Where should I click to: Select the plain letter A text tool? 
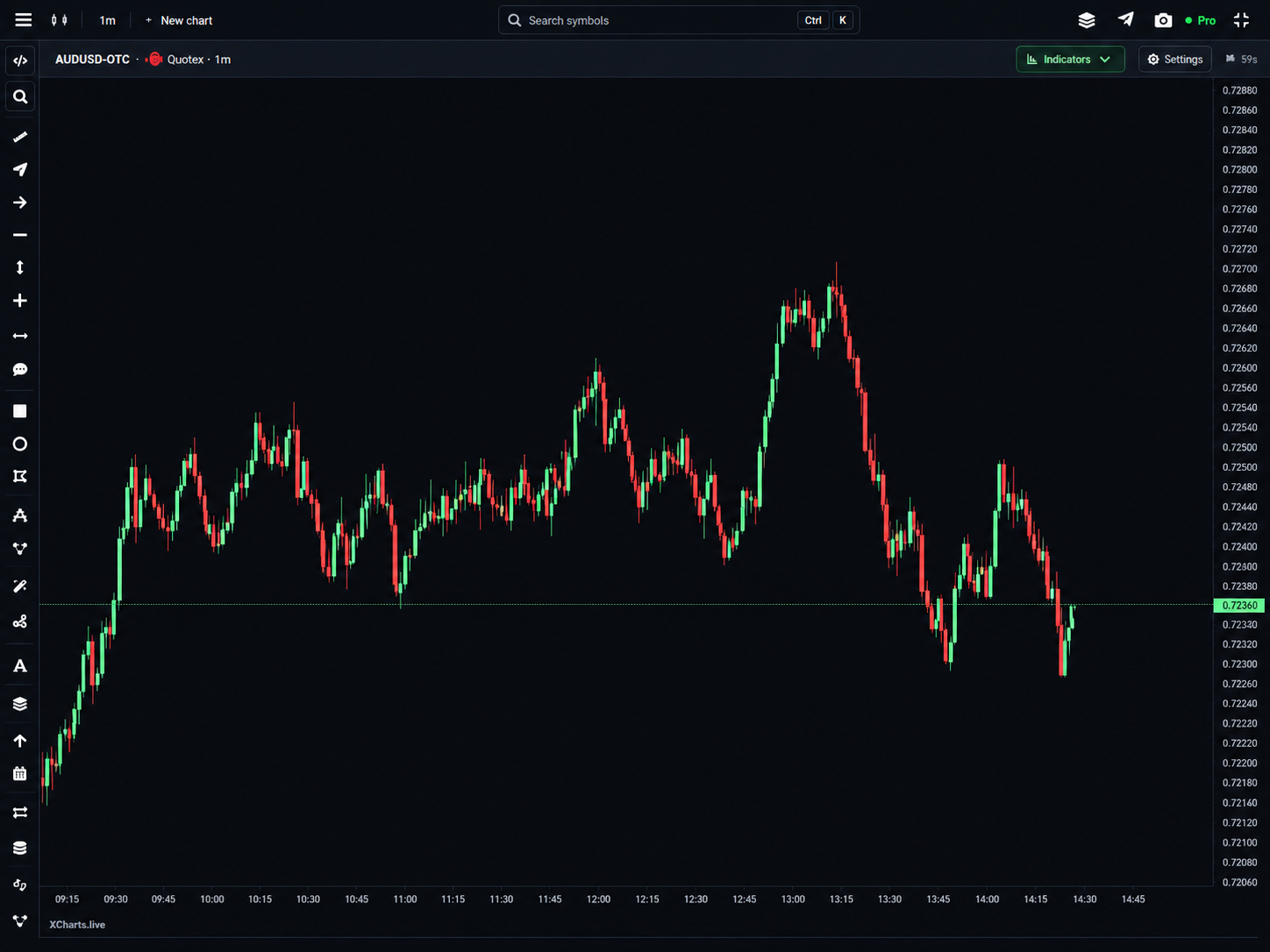pyautogui.click(x=20, y=666)
